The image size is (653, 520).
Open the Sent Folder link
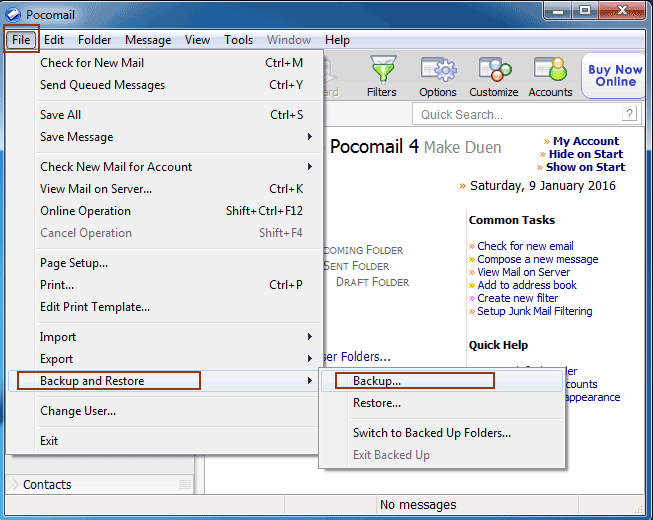356,266
